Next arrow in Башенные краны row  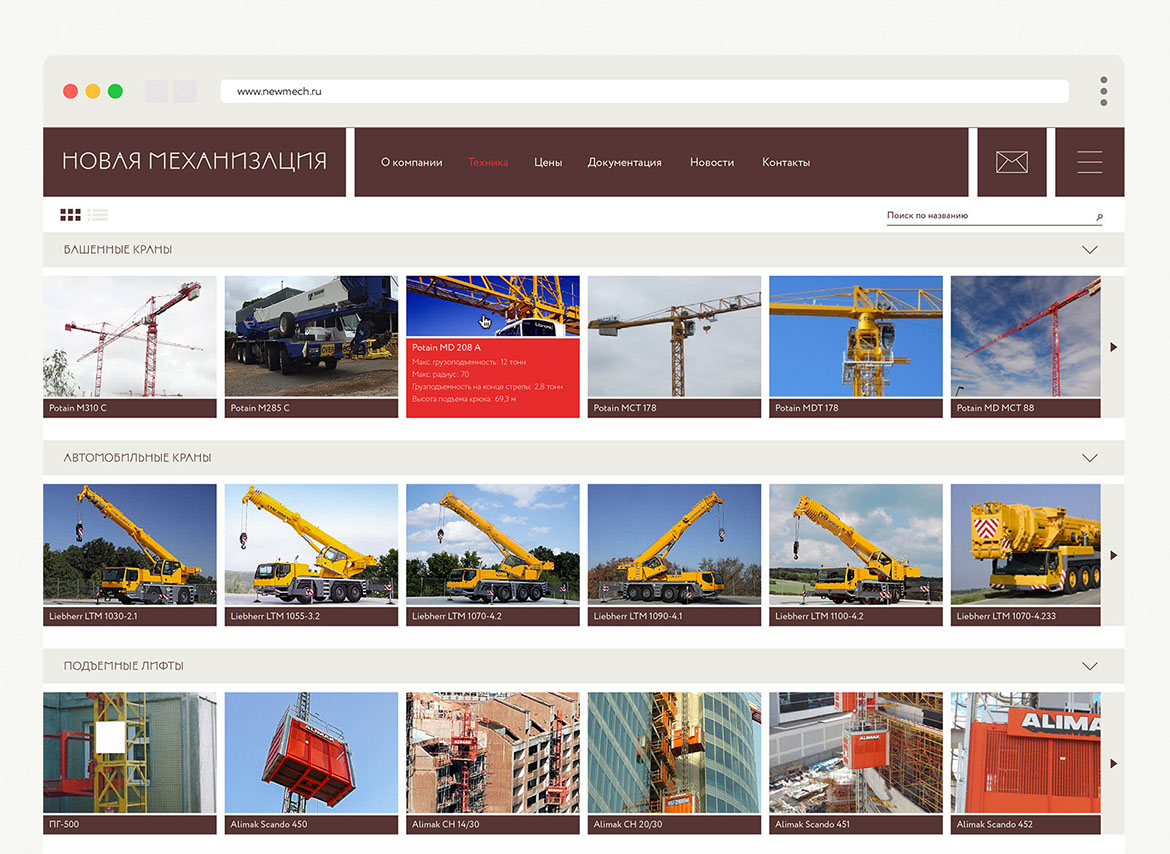click(x=1113, y=347)
